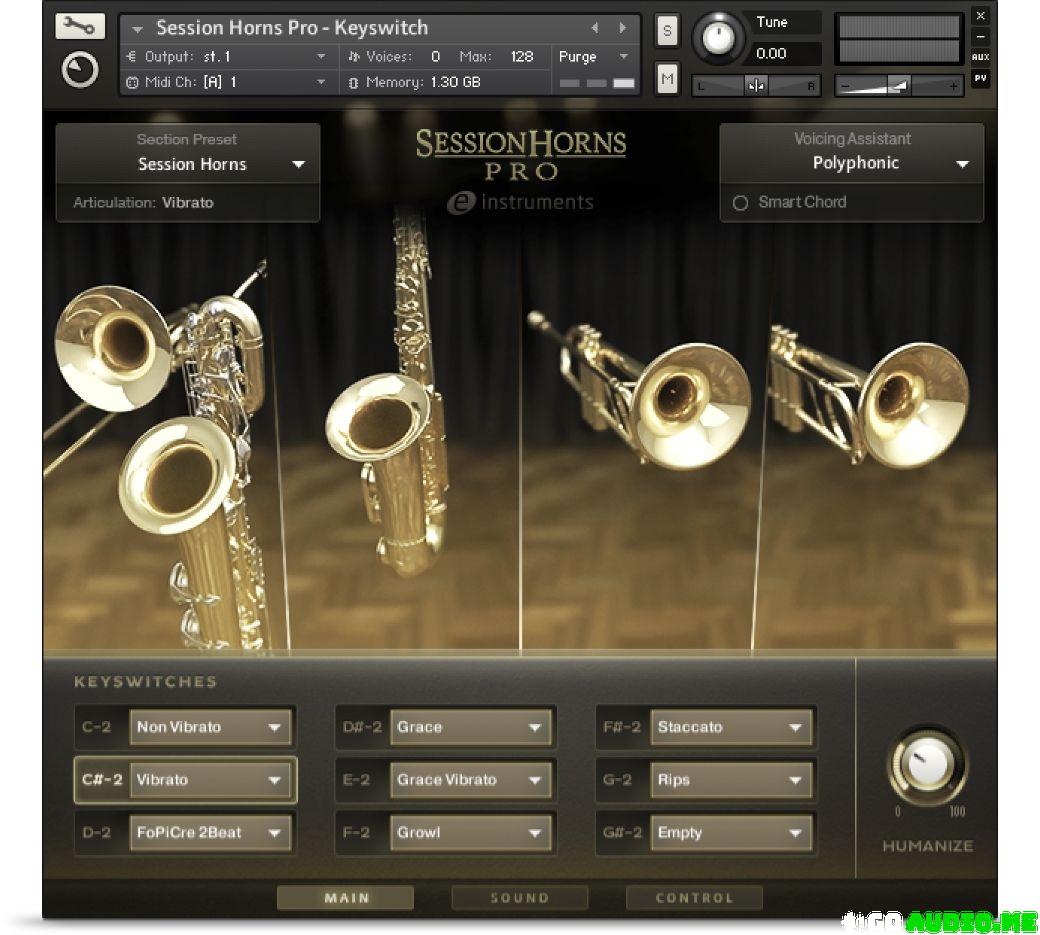
Task: Click the Articulation: Vibrato label
Action: pos(143,203)
